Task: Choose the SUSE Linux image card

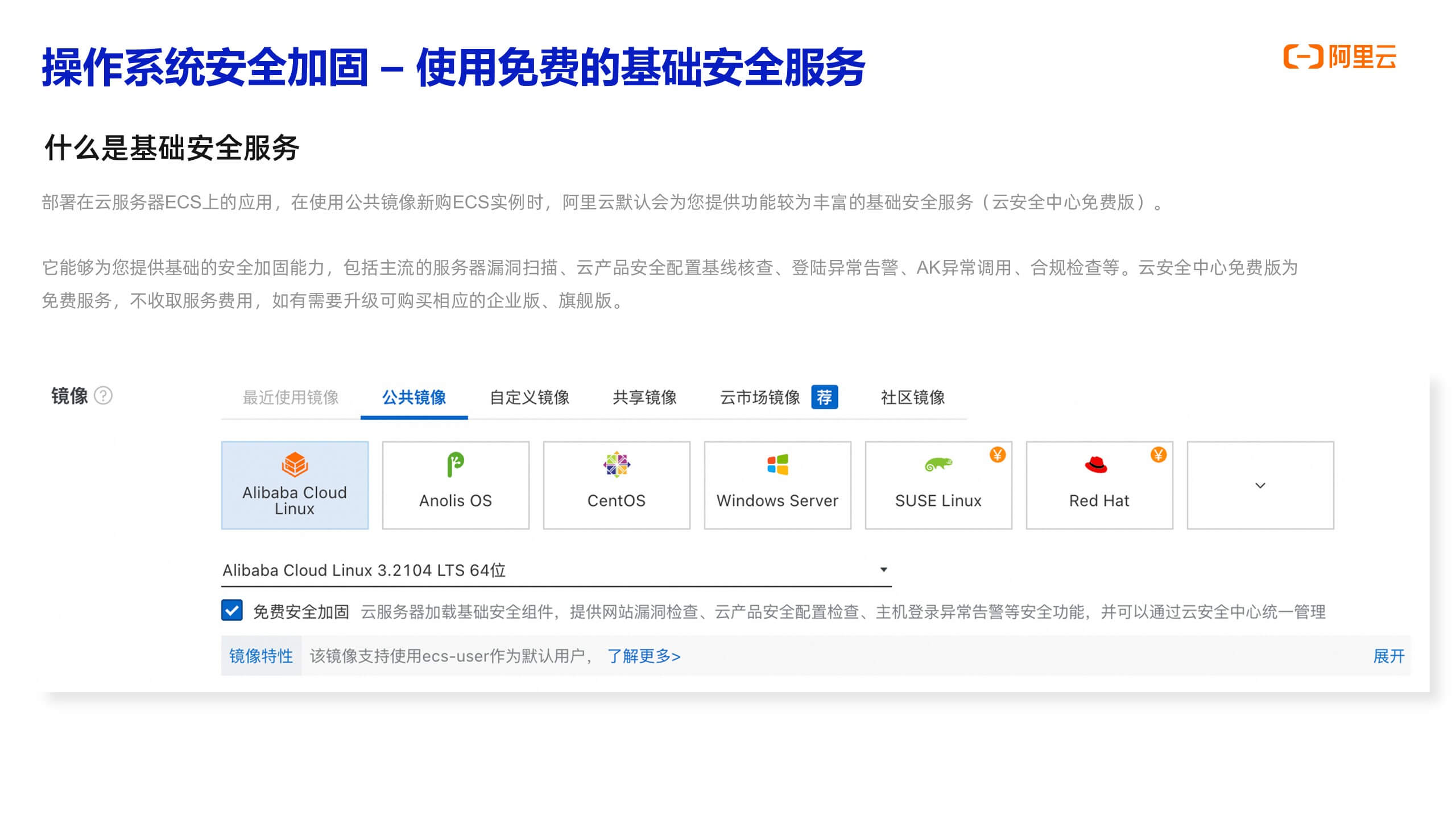Action: pos(938,485)
